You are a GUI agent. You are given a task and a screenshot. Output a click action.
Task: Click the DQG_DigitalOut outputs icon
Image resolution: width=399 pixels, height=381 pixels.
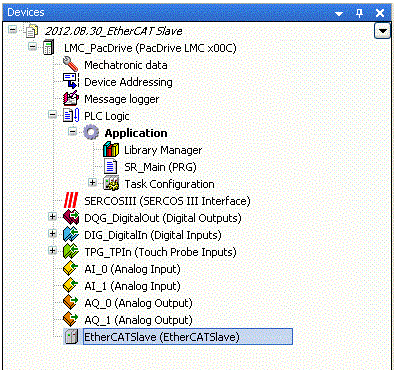coord(71,217)
